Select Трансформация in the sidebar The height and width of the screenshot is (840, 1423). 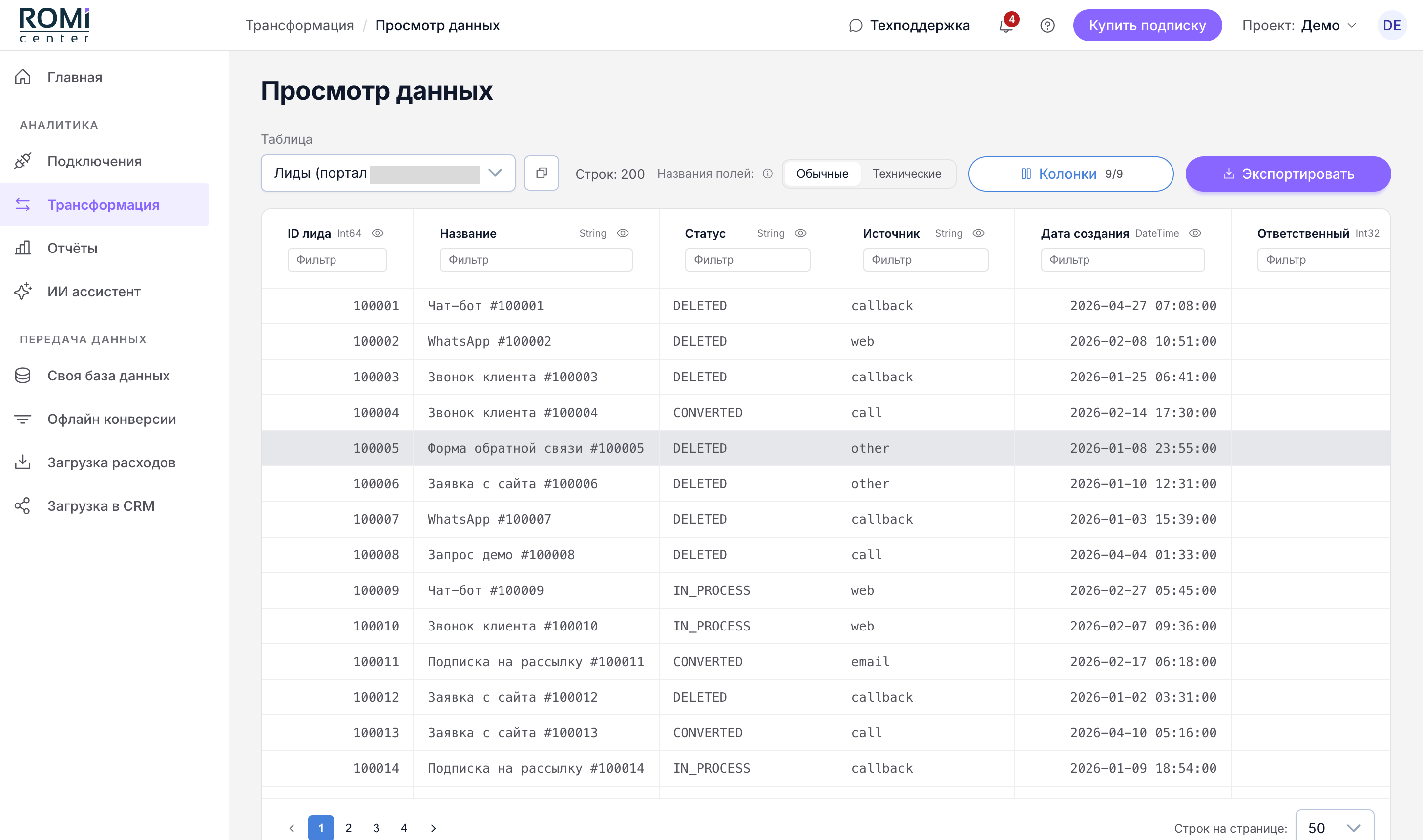click(105, 205)
